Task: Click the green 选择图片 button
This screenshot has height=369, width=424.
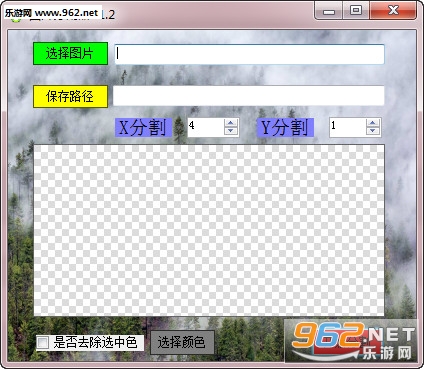Action: [x=70, y=53]
